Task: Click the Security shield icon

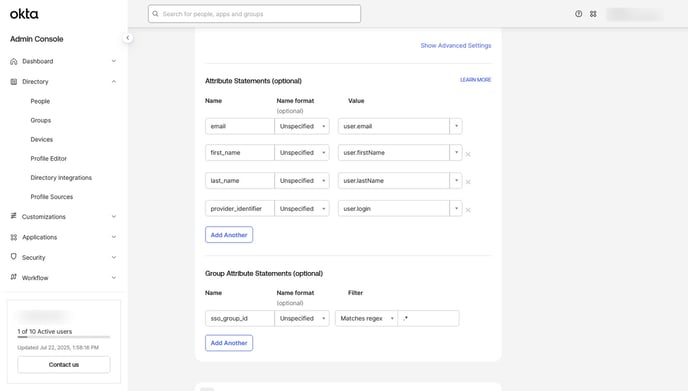Action: pyautogui.click(x=14, y=257)
